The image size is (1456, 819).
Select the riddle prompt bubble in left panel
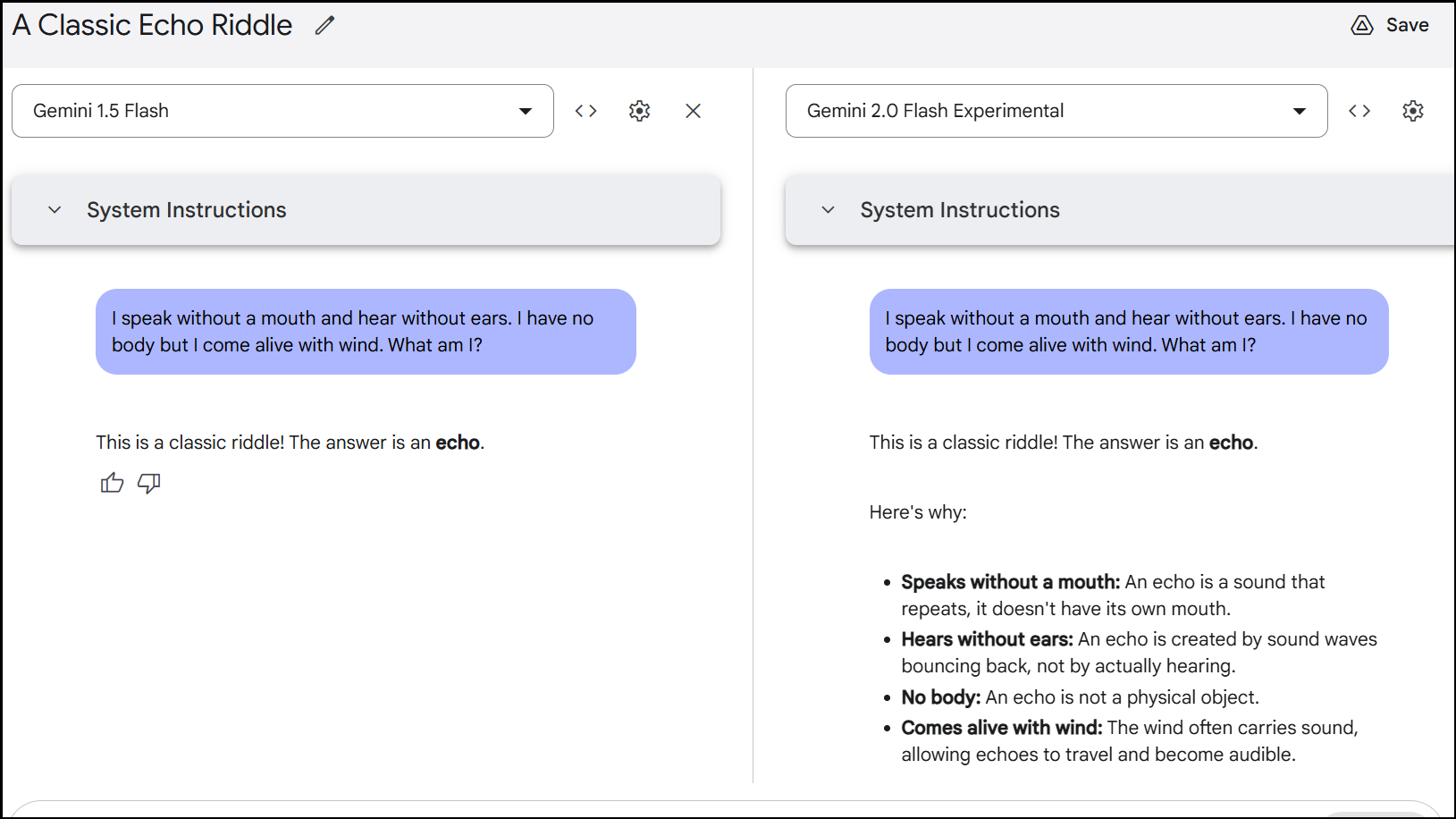click(x=366, y=332)
